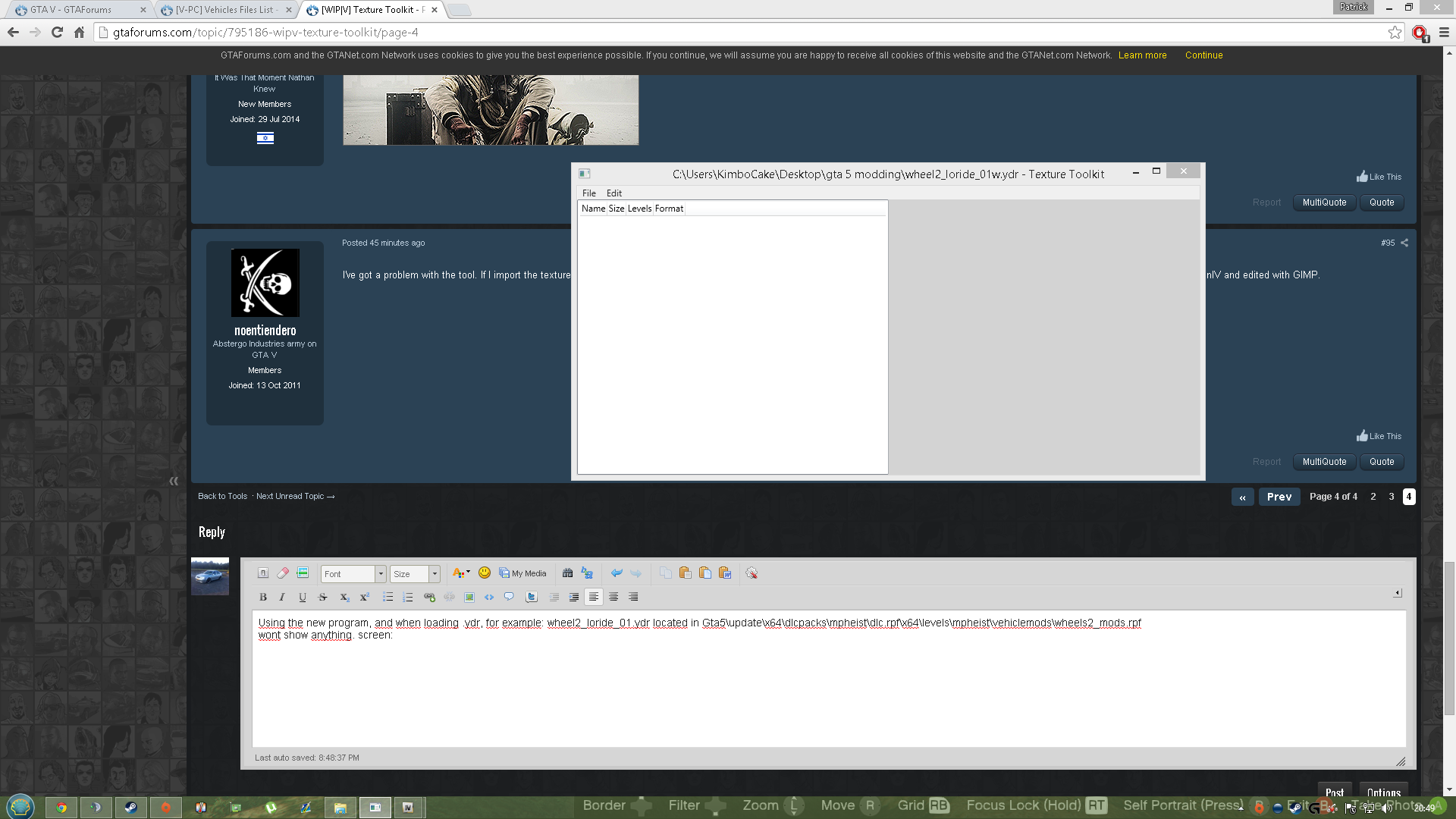Toggle bold formatting in reply editor
This screenshot has height=819, width=1456.
pyautogui.click(x=263, y=598)
